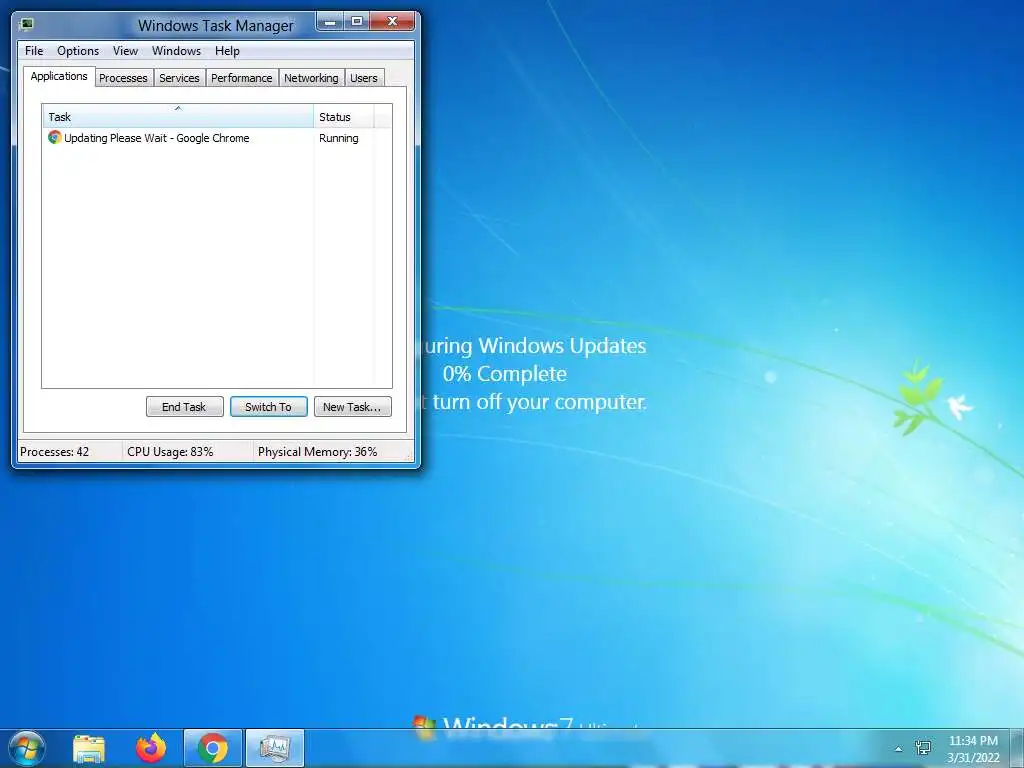
Task: Click the taskbar clock showing 11:34 PM
Action: pos(973,748)
